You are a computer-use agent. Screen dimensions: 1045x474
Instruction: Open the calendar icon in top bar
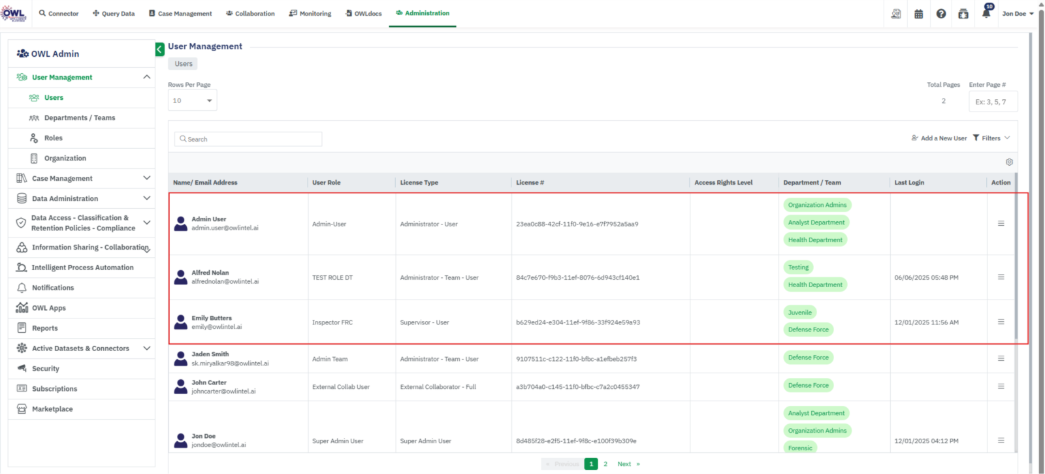[918, 13]
